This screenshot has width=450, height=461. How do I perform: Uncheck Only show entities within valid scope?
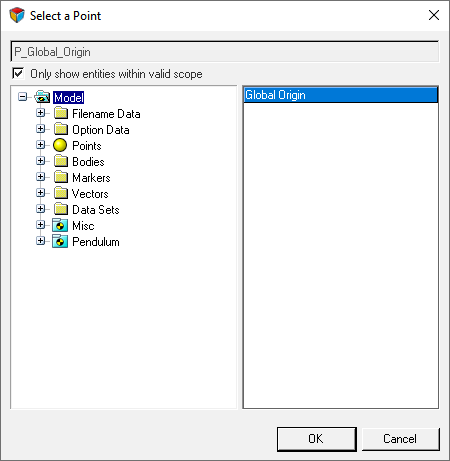(18, 73)
